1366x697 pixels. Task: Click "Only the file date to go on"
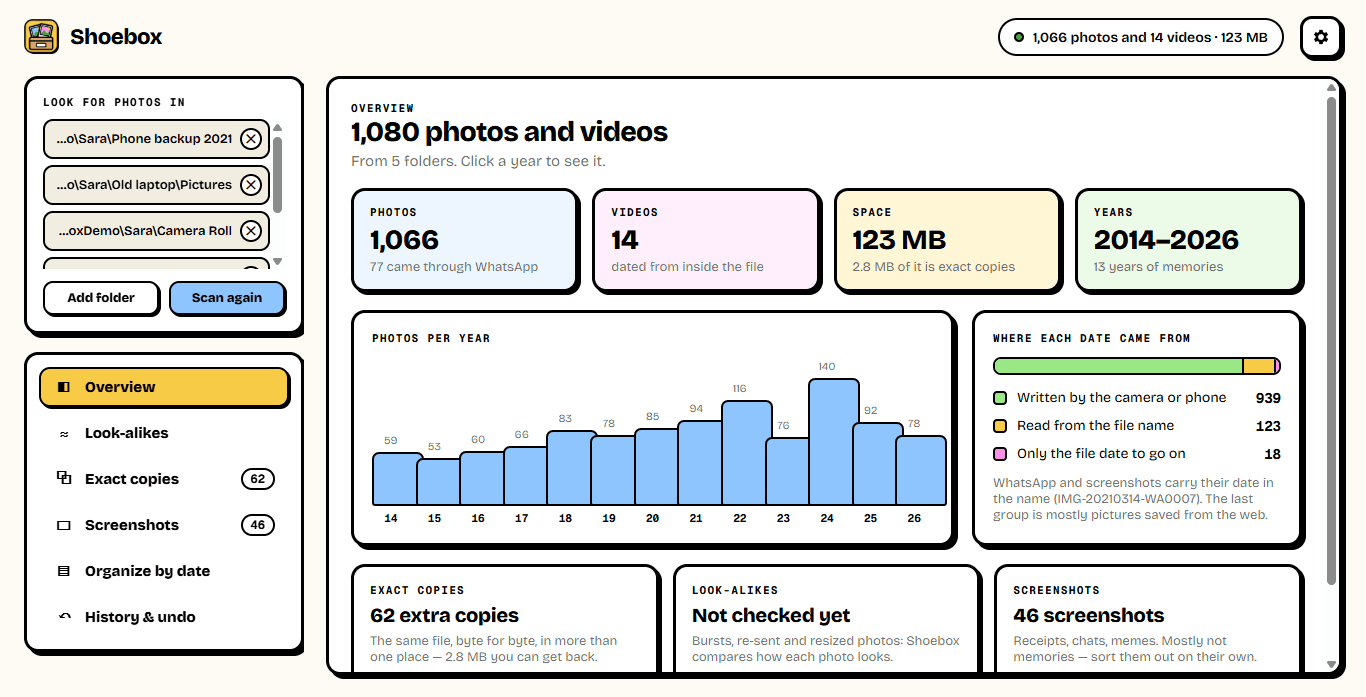[x=1101, y=454]
